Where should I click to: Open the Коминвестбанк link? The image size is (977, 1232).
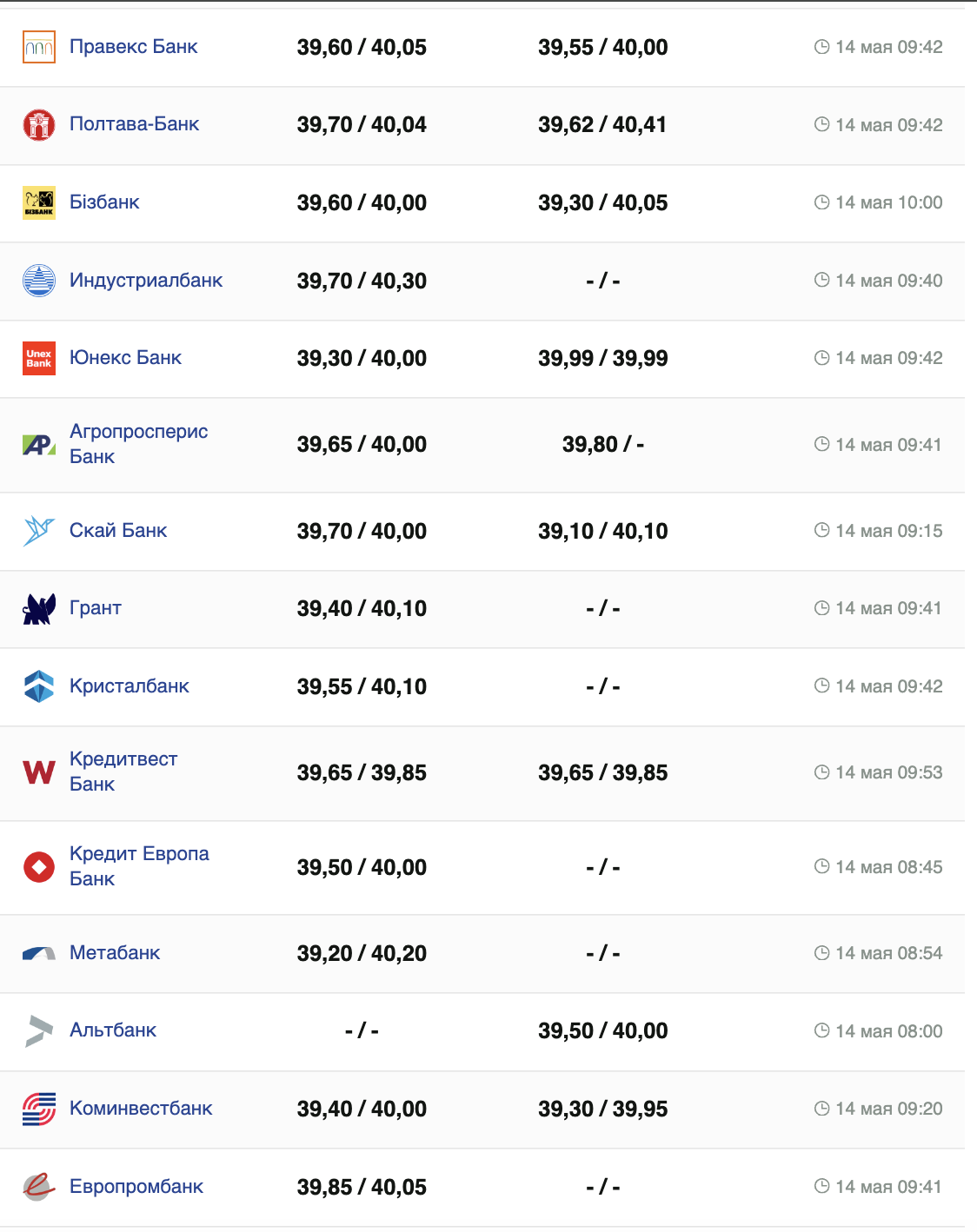tap(141, 1109)
